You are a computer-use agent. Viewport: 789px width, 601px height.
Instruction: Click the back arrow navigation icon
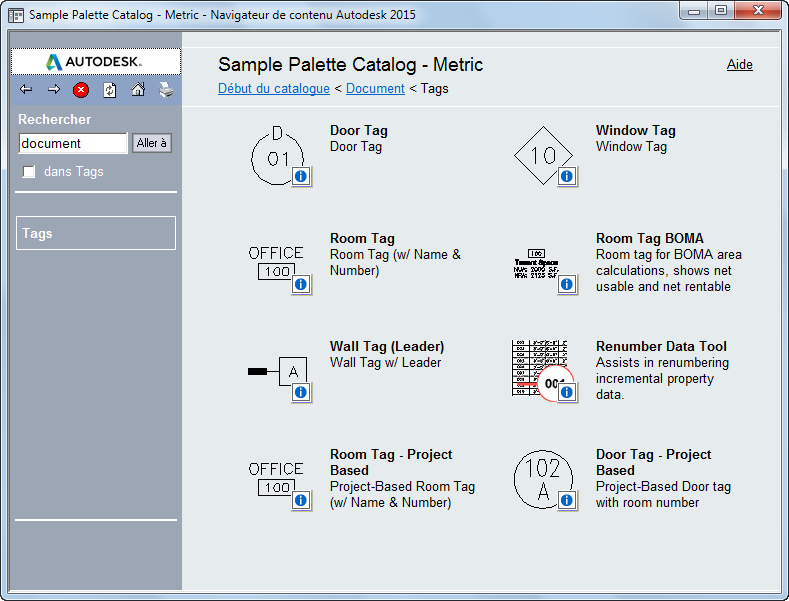pos(26,90)
